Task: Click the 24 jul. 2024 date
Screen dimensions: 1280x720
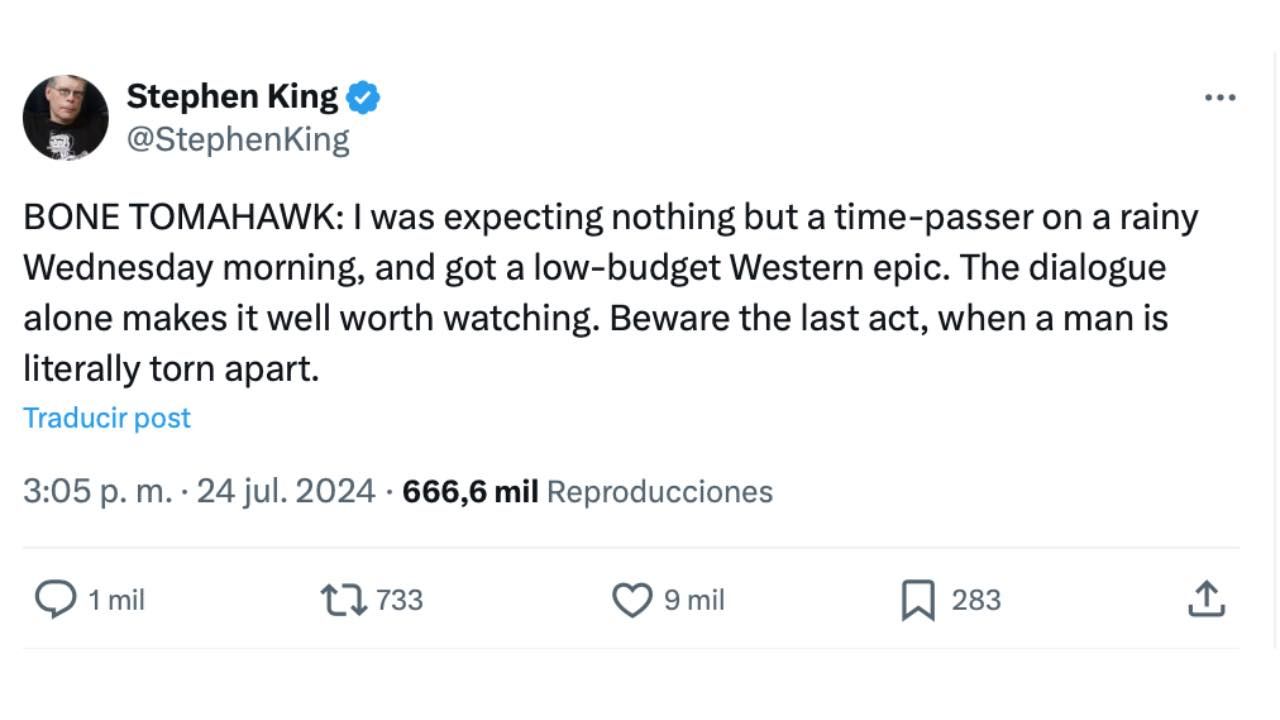Action: pyautogui.click(x=286, y=492)
